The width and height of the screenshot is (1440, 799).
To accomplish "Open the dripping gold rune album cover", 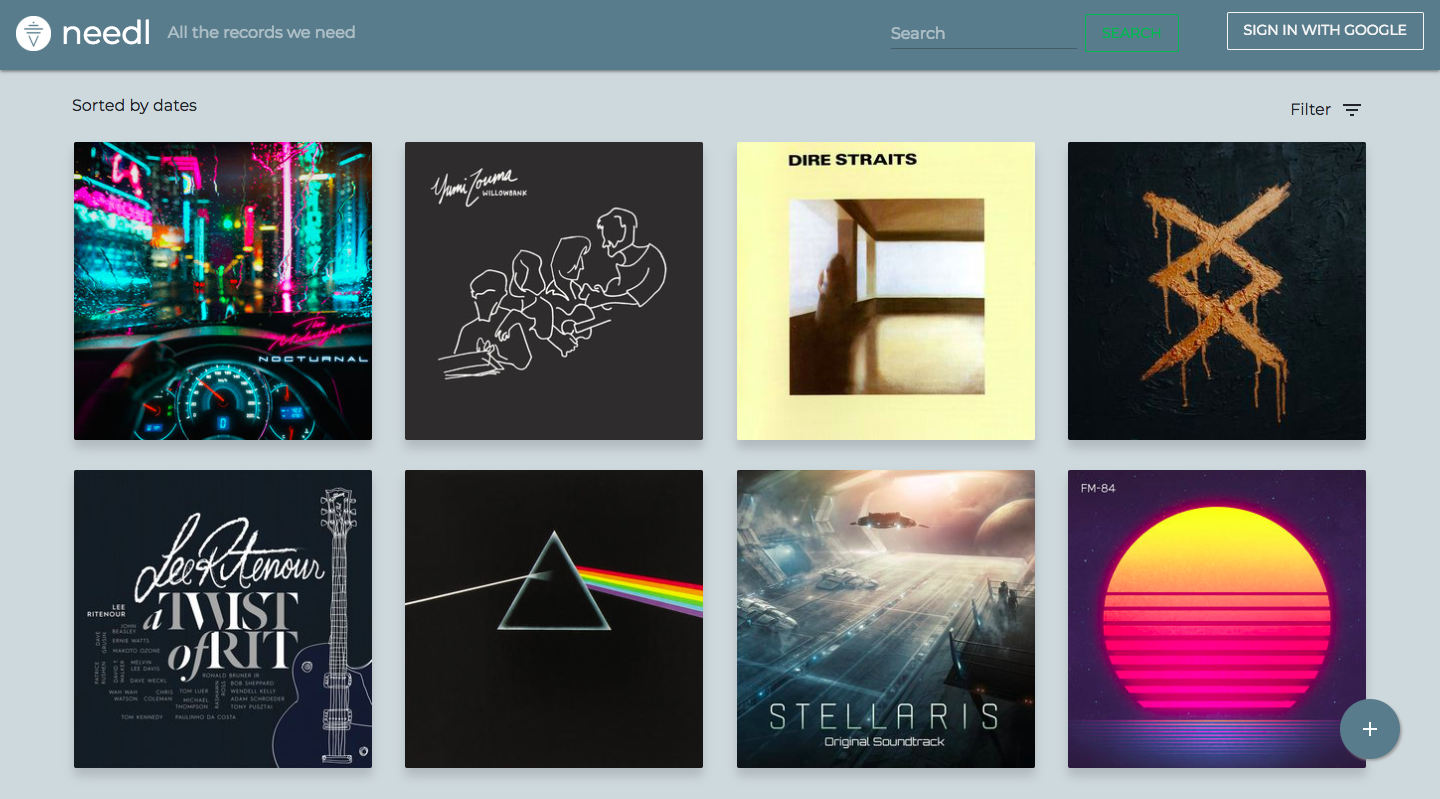I will pos(1217,291).
